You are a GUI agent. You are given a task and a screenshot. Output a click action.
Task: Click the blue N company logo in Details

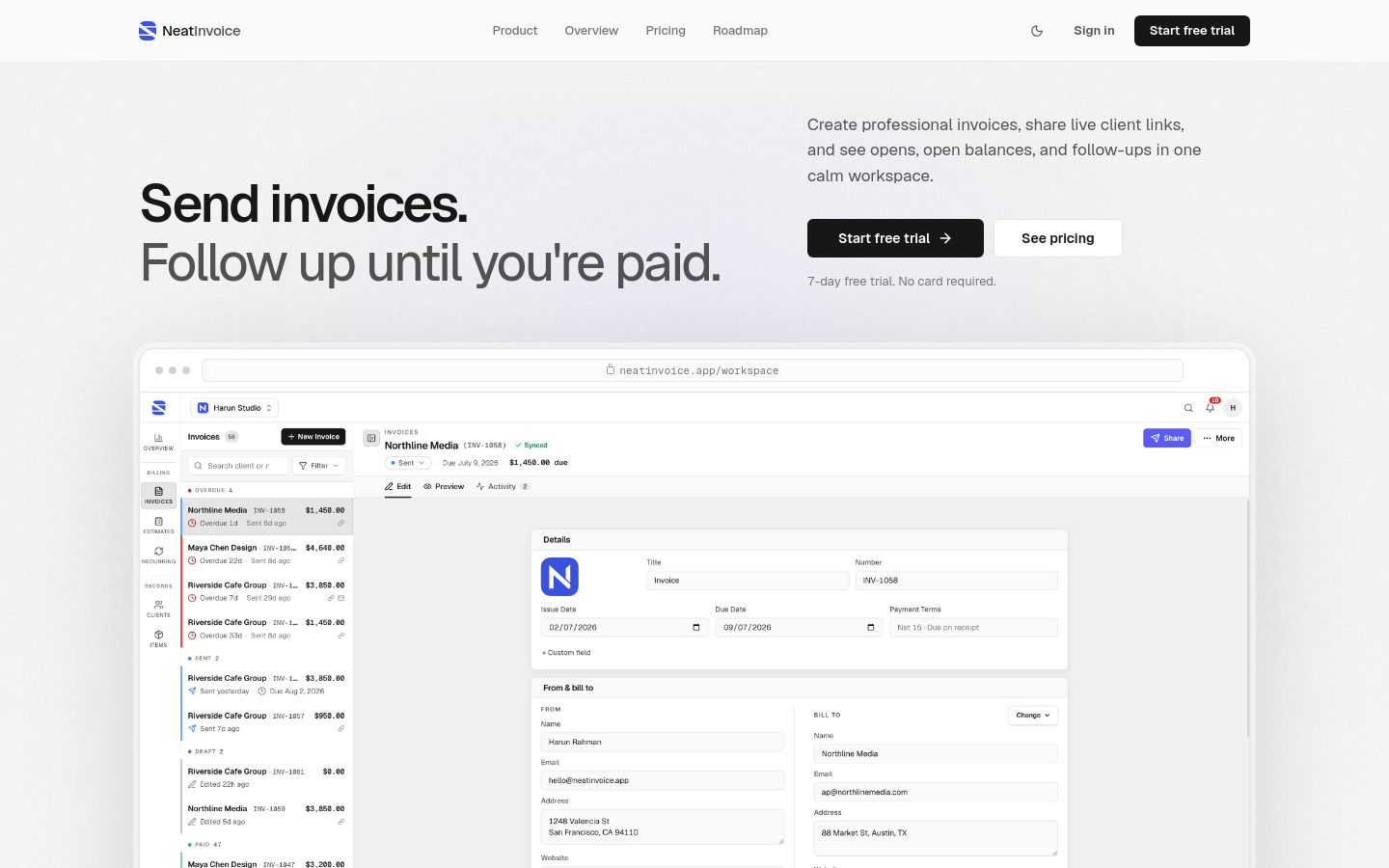(x=559, y=577)
